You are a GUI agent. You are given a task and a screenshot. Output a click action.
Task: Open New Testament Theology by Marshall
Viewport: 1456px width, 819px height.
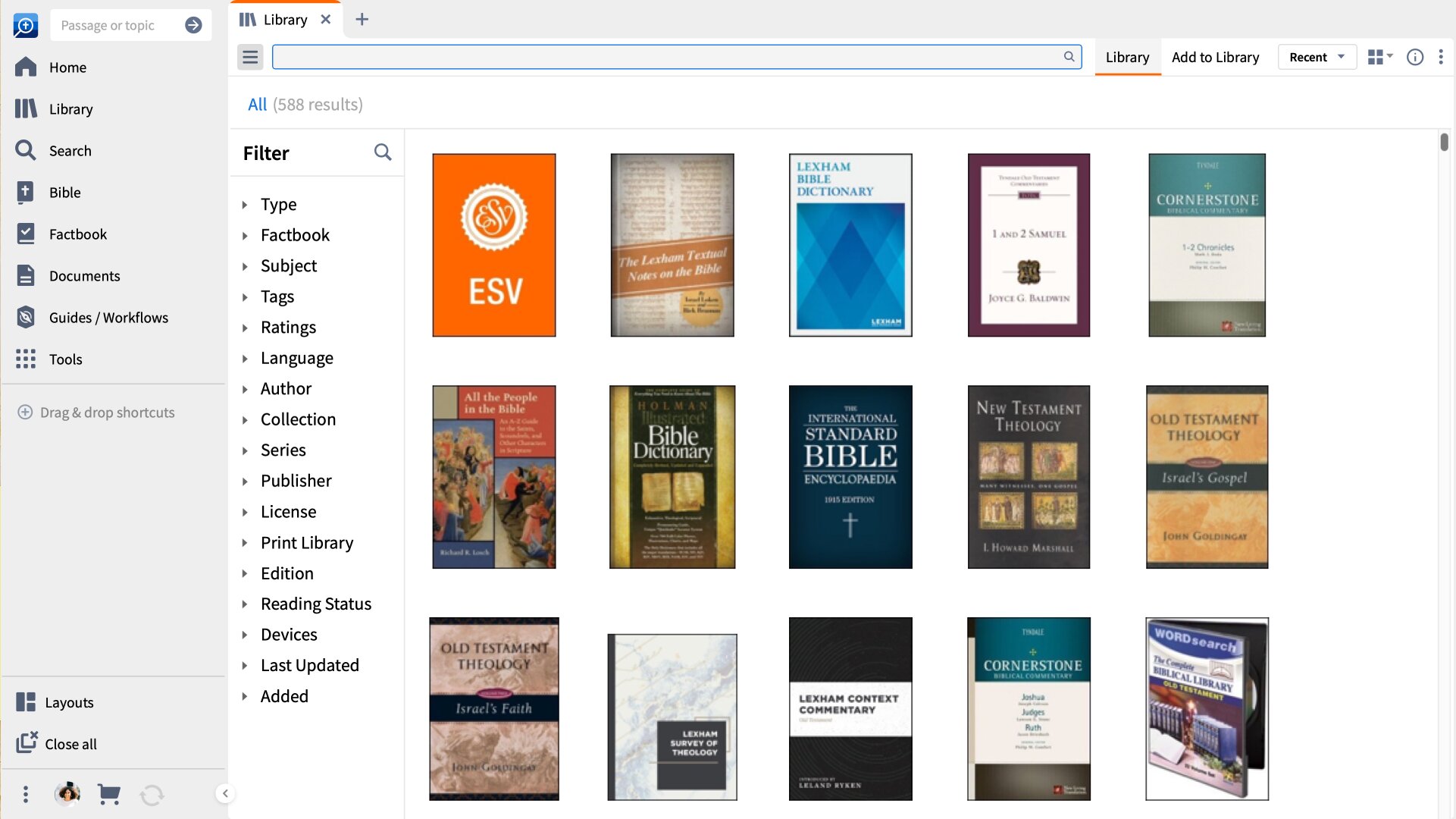coord(1029,477)
